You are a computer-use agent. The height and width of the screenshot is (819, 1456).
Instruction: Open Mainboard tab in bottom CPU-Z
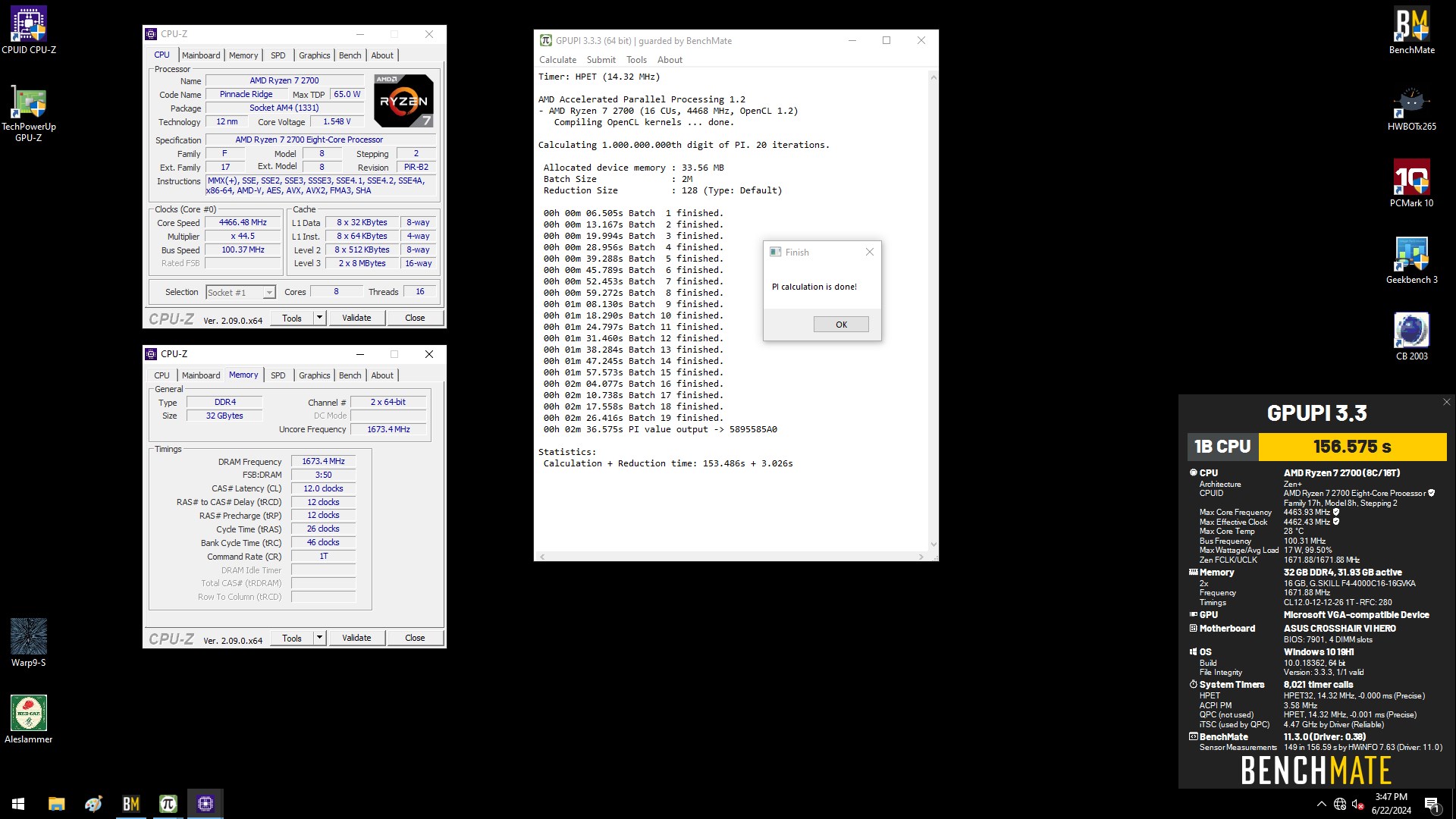click(x=201, y=375)
